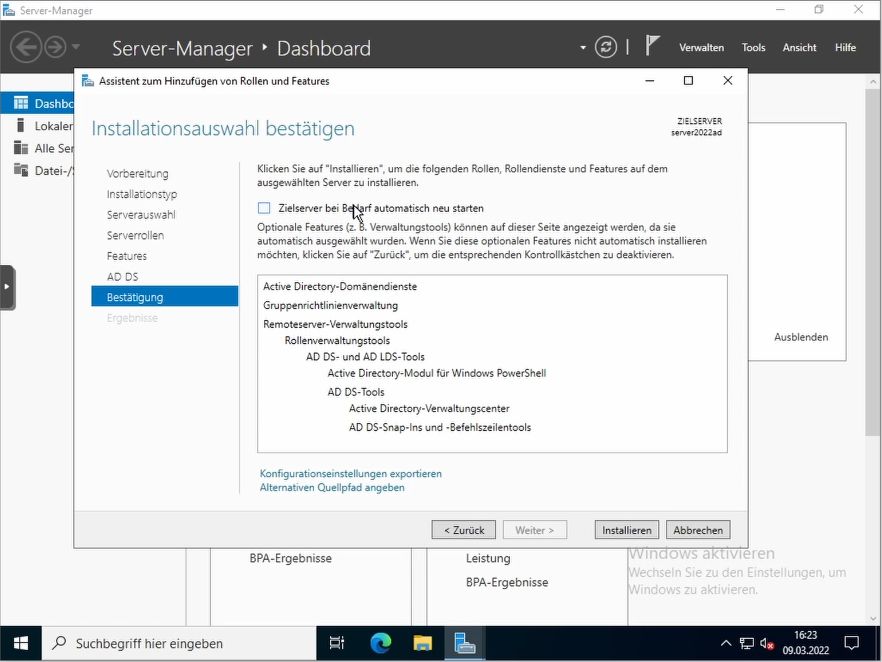Click AD DS- und AD LDS-Tools entry
This screenshot has width=882, height=662.
(365, 357)
